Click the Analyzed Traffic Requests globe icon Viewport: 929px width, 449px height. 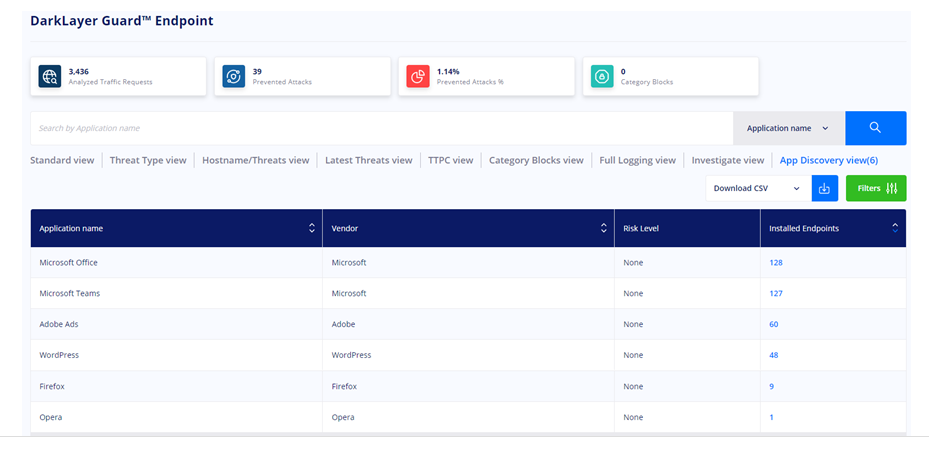coord(50,76)
